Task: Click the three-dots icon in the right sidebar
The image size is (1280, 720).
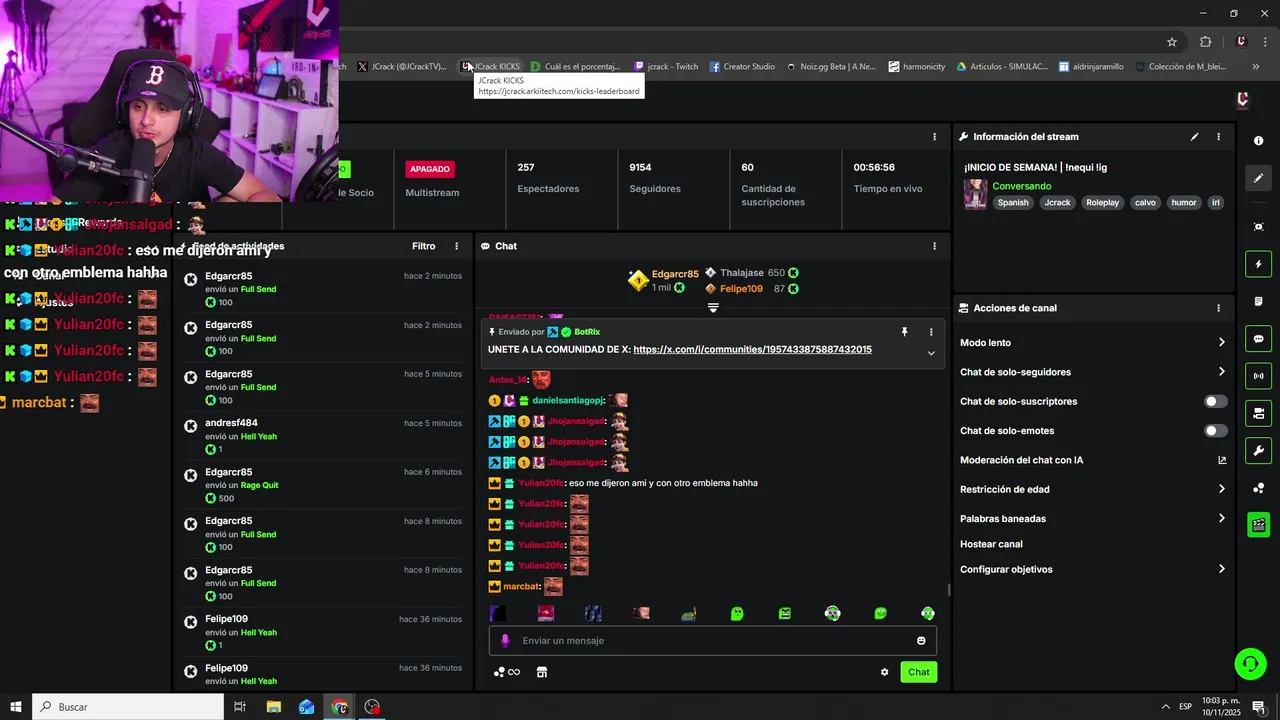Action: tap(1258, 488)
